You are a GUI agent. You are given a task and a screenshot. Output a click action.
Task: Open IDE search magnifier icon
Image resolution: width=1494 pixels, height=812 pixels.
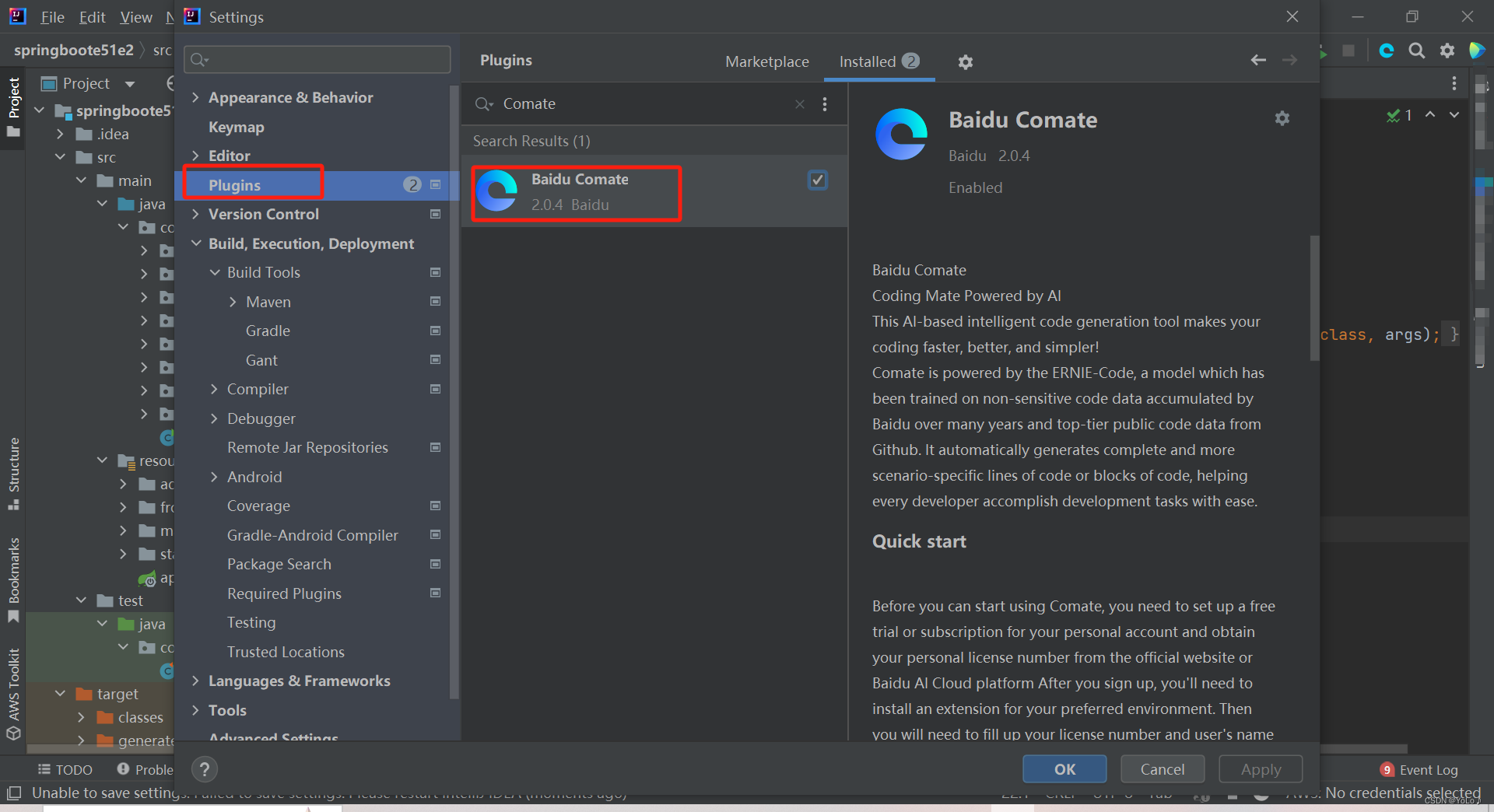1417,51
